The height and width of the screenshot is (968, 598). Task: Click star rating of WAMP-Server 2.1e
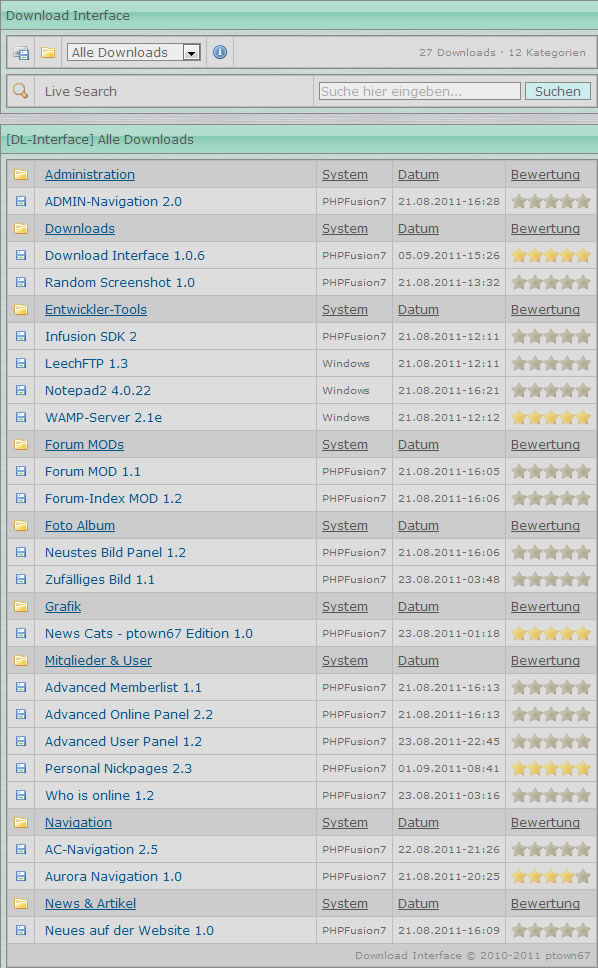tap(551, 417)
